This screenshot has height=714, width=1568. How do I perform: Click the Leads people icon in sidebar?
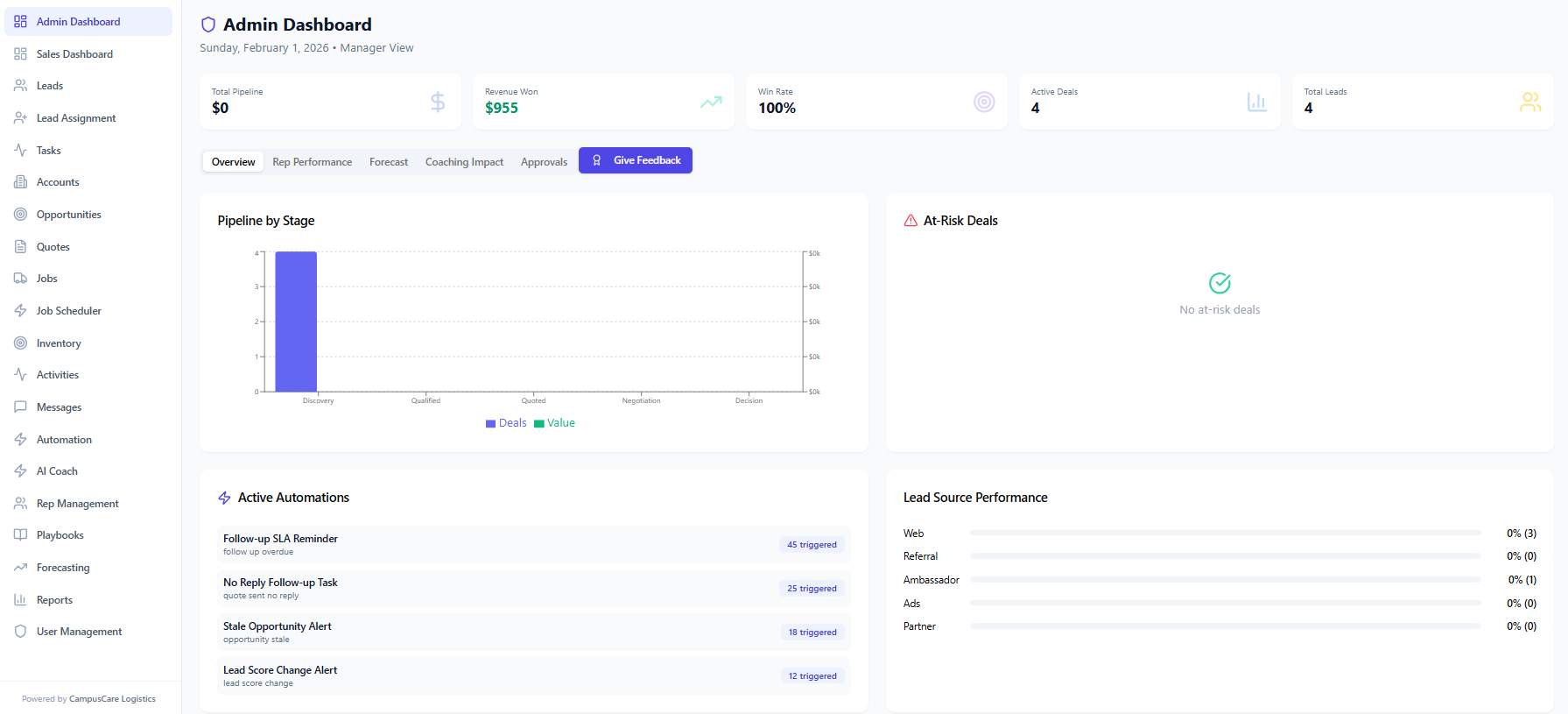click(x=20, y=86)
